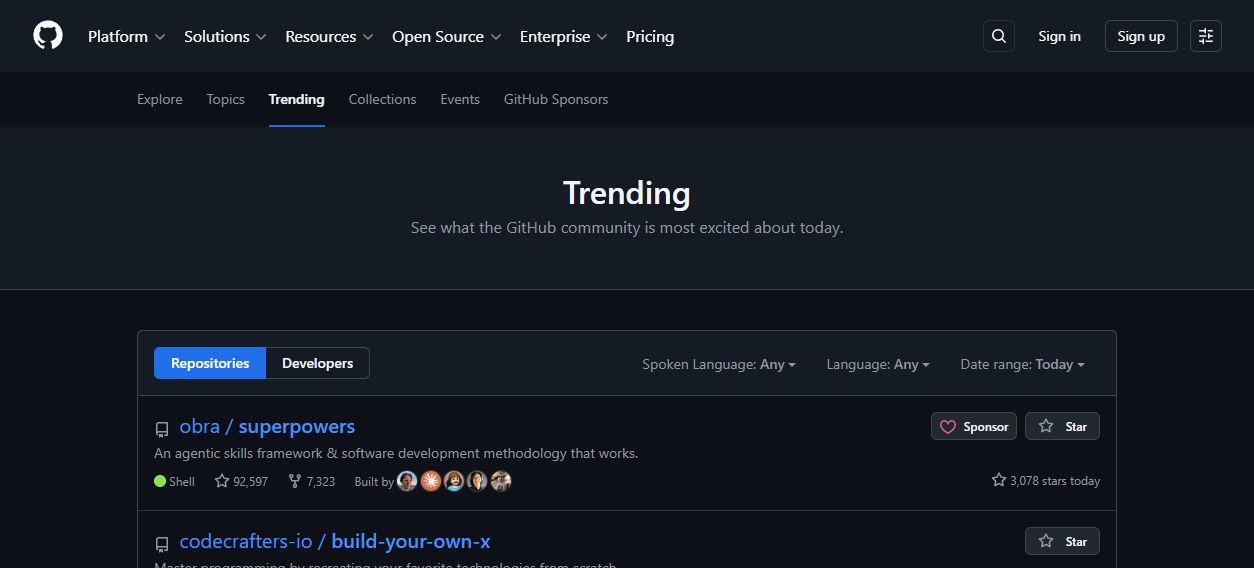This screenshot has width=1254, height=568.
Task: Select the Repositories toggle
Action: (210, 363)
